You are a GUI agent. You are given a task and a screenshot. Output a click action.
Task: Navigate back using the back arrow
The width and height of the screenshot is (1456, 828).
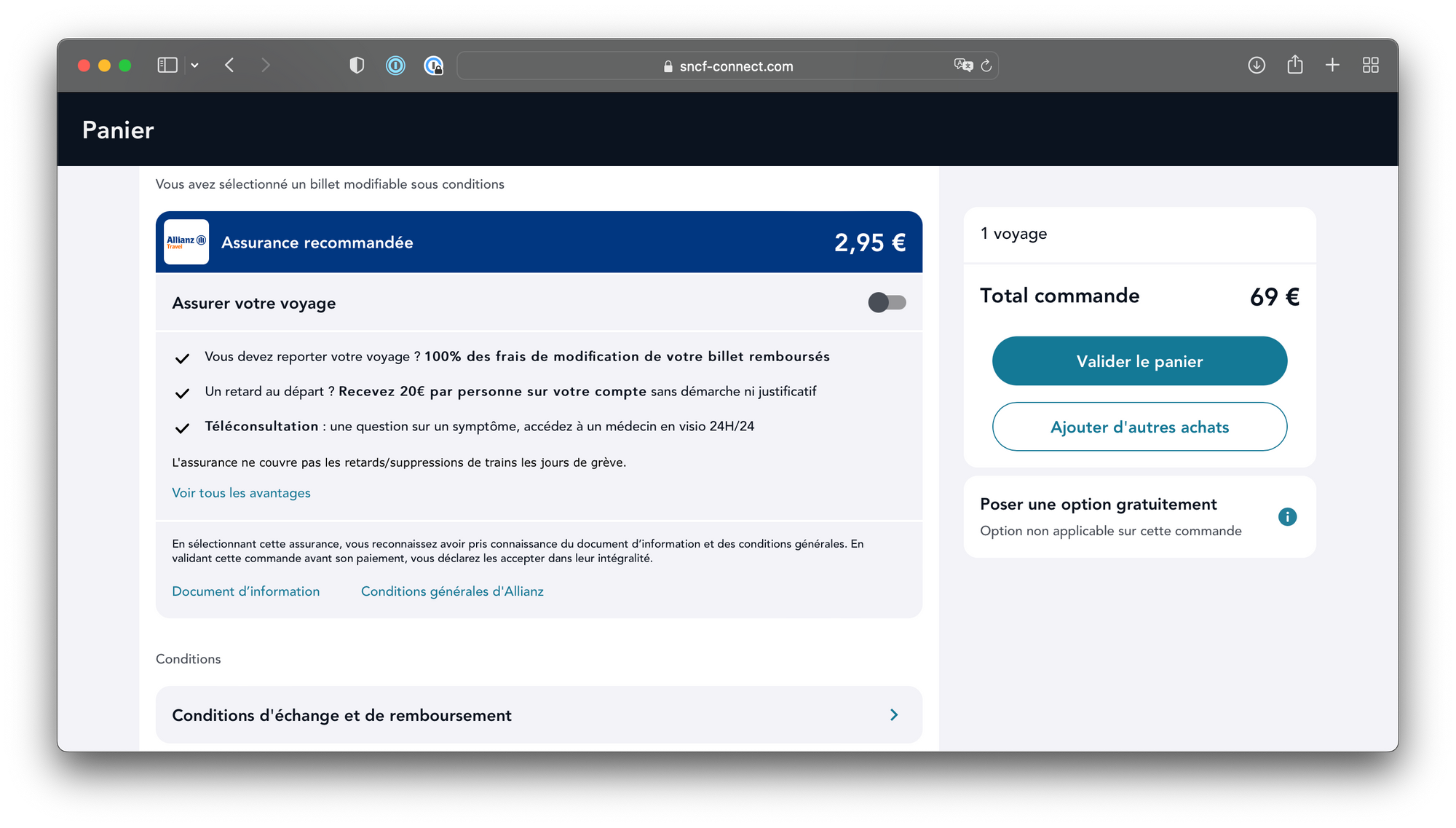(x=229, y=65)
